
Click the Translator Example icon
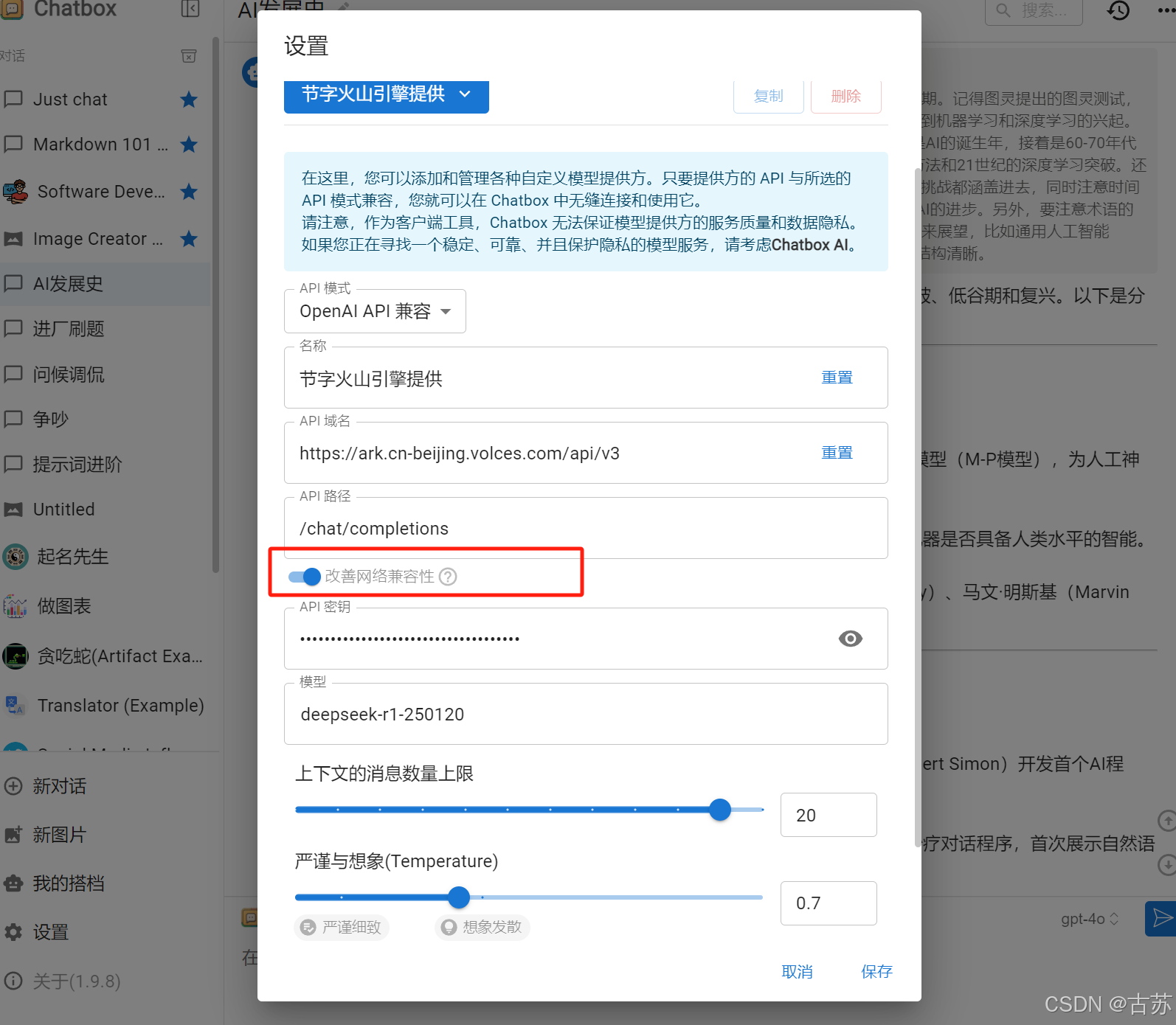click(x=15, y=706)
